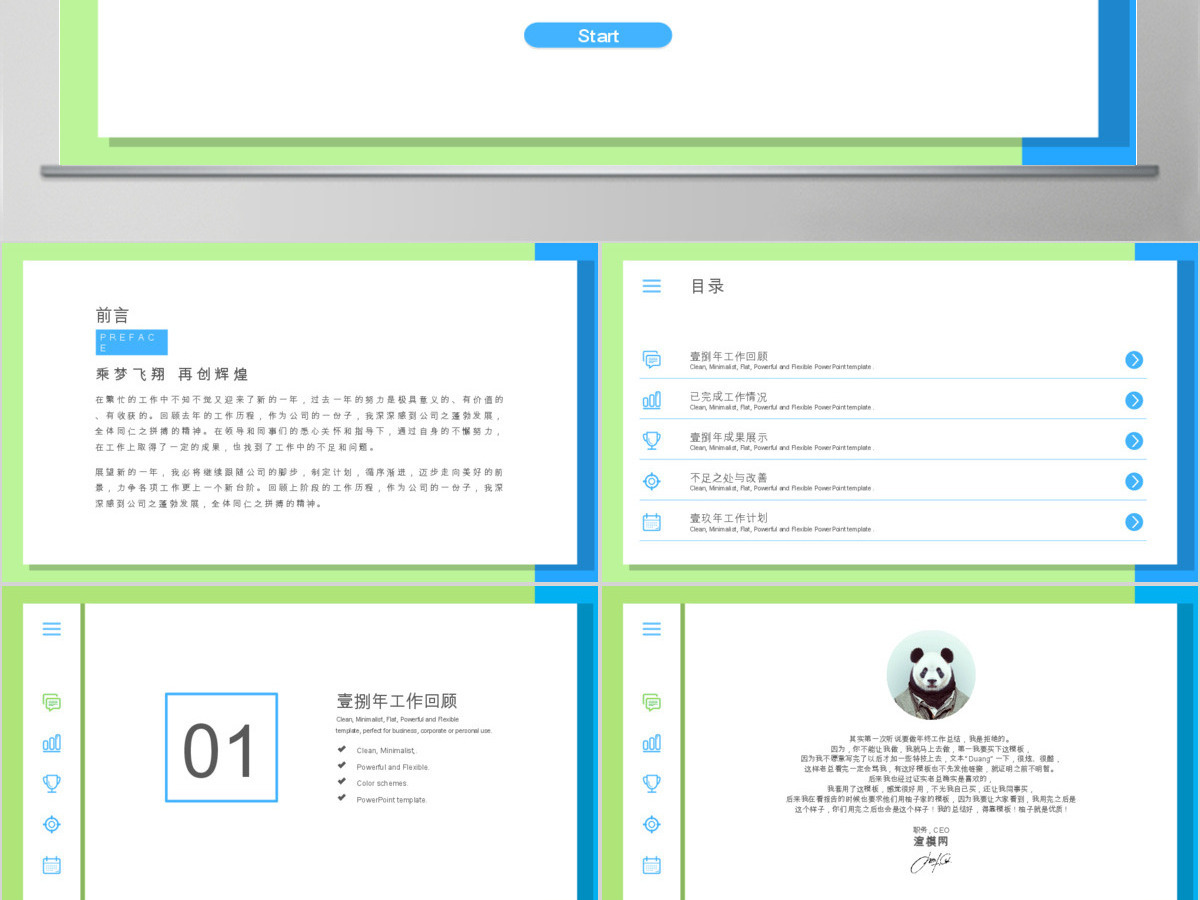Screen dimensions: 1200x900
Task: Open the arrow button on the 不足之处与改善 row
Action: (x=1134, y=481)
